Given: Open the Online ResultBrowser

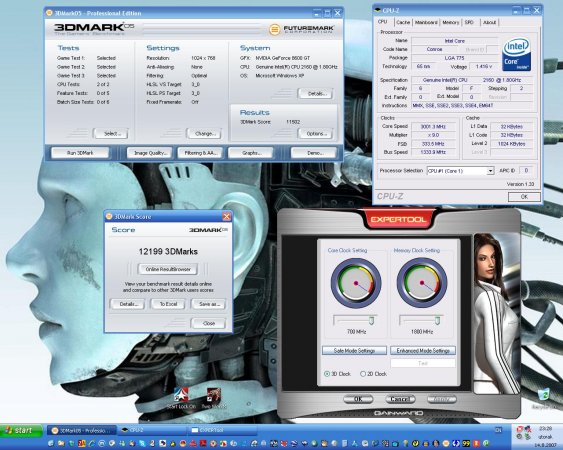Looking at the screenshot, I should pos(168,269).
